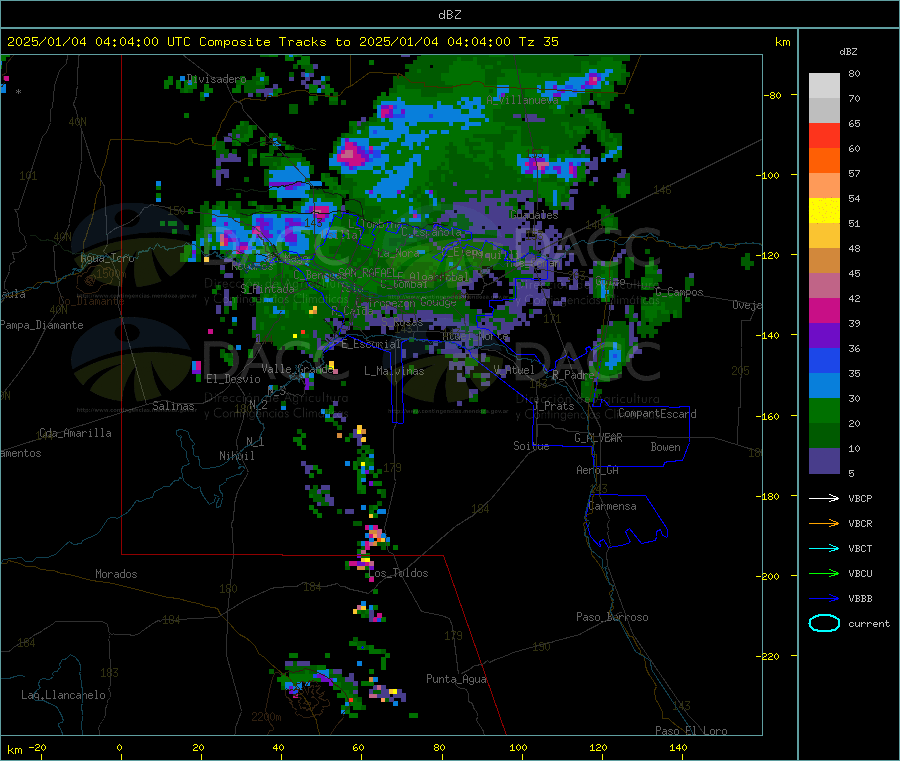Click the '140' km tick on bottom axis

(x=678, y=747)
